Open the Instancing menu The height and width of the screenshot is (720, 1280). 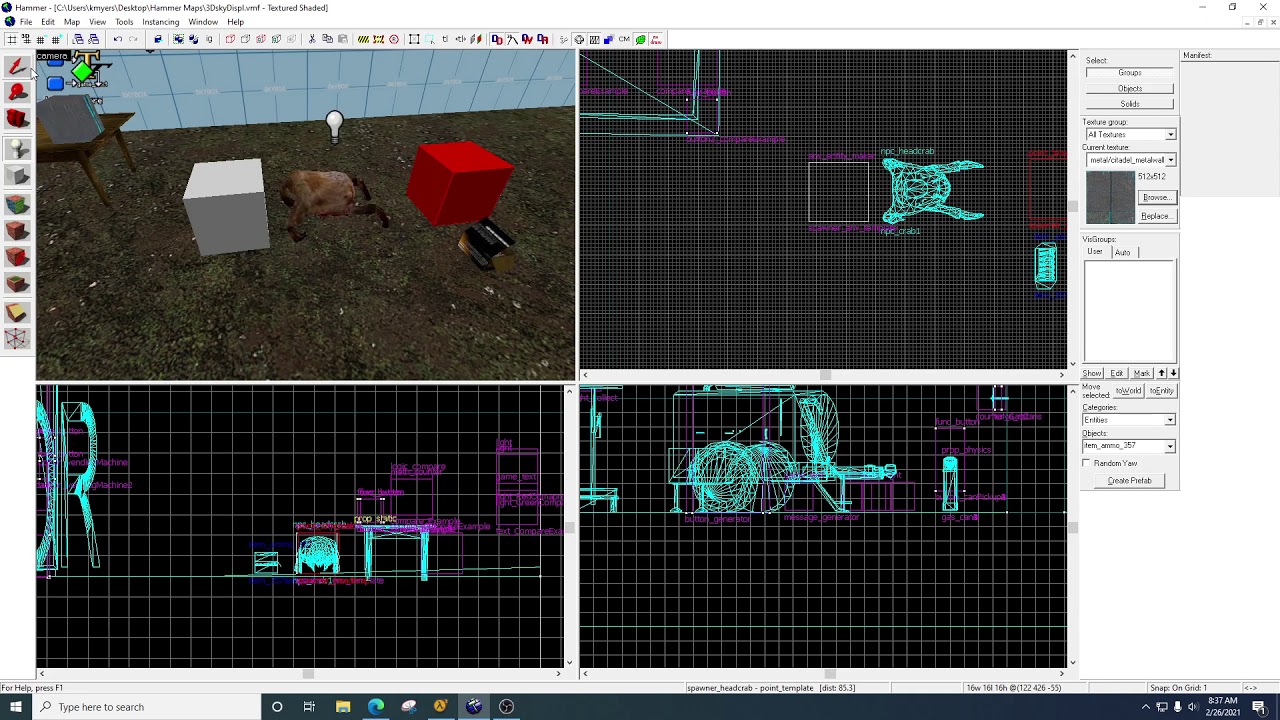(x=161, y=22)
